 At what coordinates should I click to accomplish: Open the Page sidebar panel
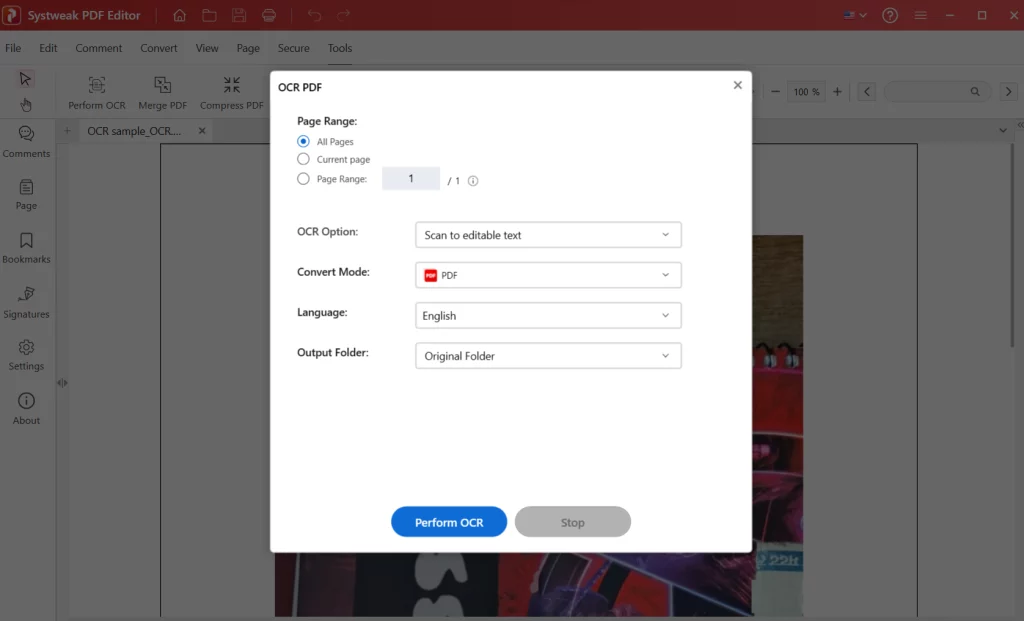point(26,195)
